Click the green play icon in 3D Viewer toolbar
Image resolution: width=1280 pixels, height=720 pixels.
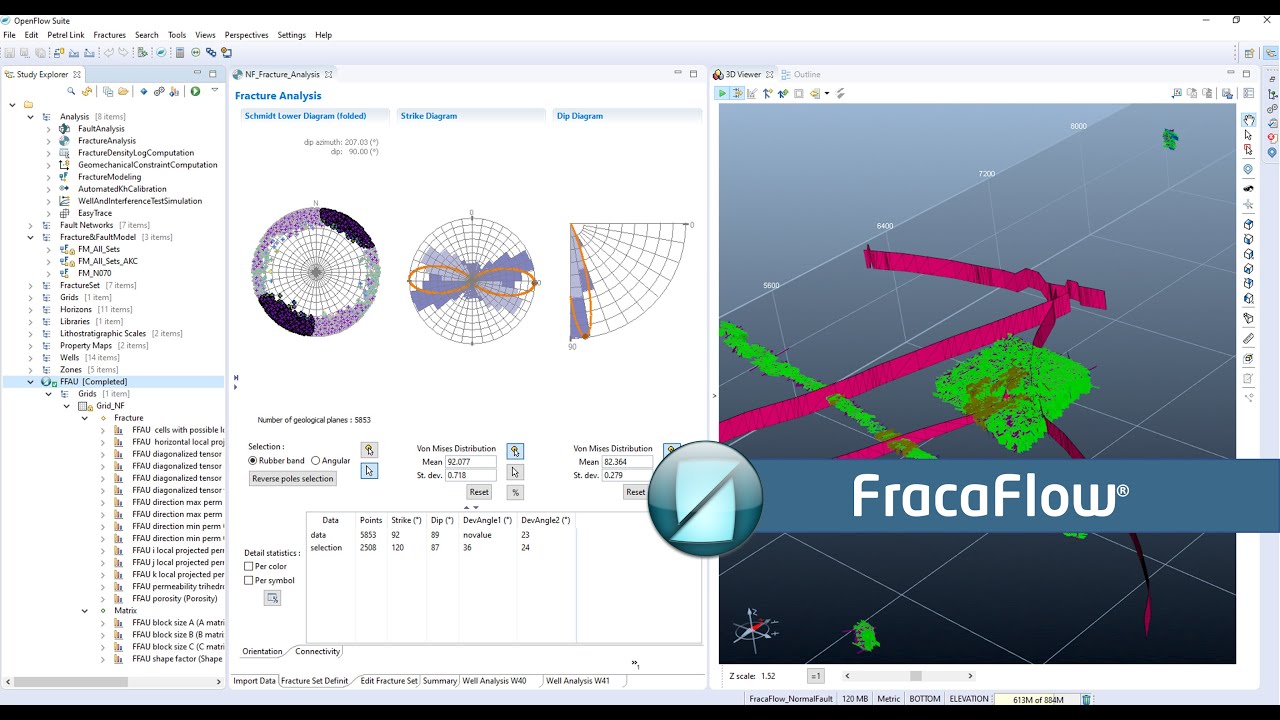[722, 93]
